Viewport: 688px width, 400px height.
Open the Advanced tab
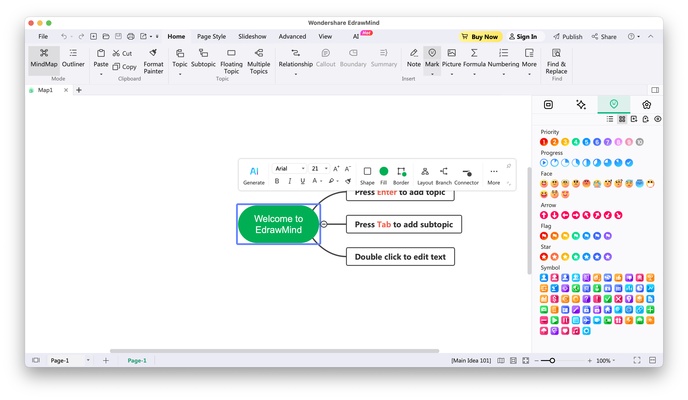(292, 36)
